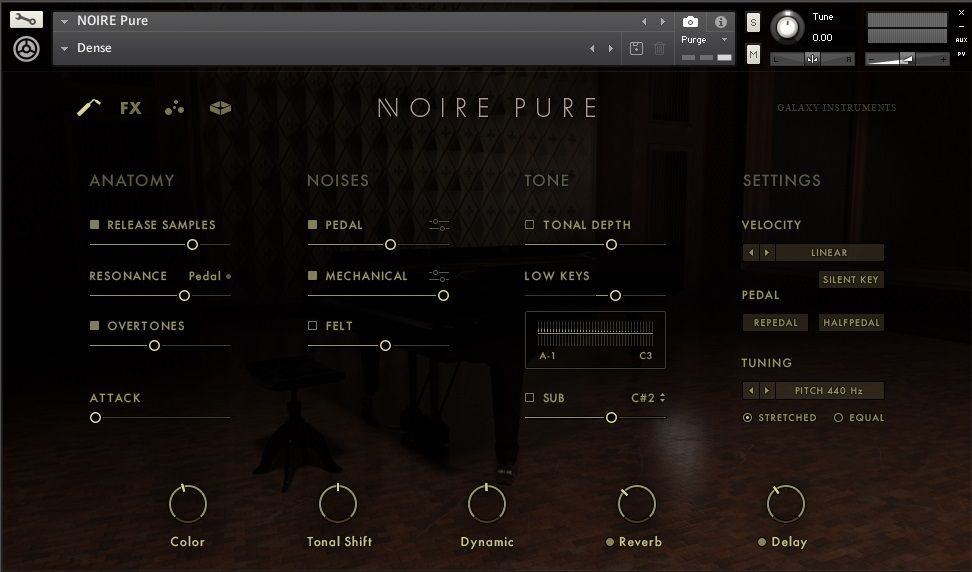Open the wrench instrument edit mode

(26, 20)
